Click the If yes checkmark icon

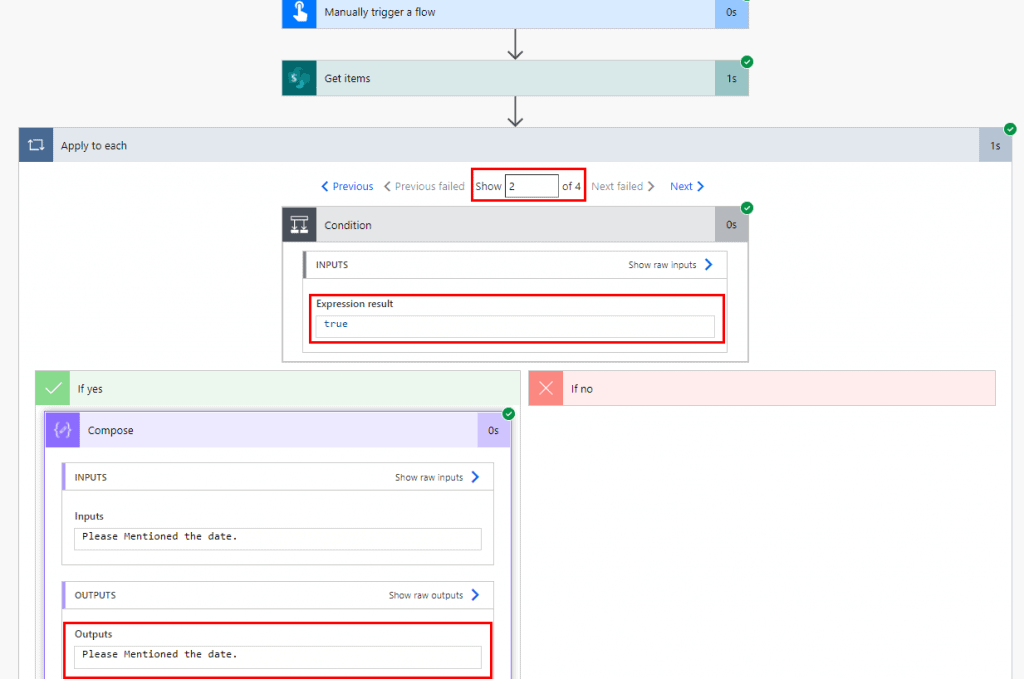(x=53, y=388)
